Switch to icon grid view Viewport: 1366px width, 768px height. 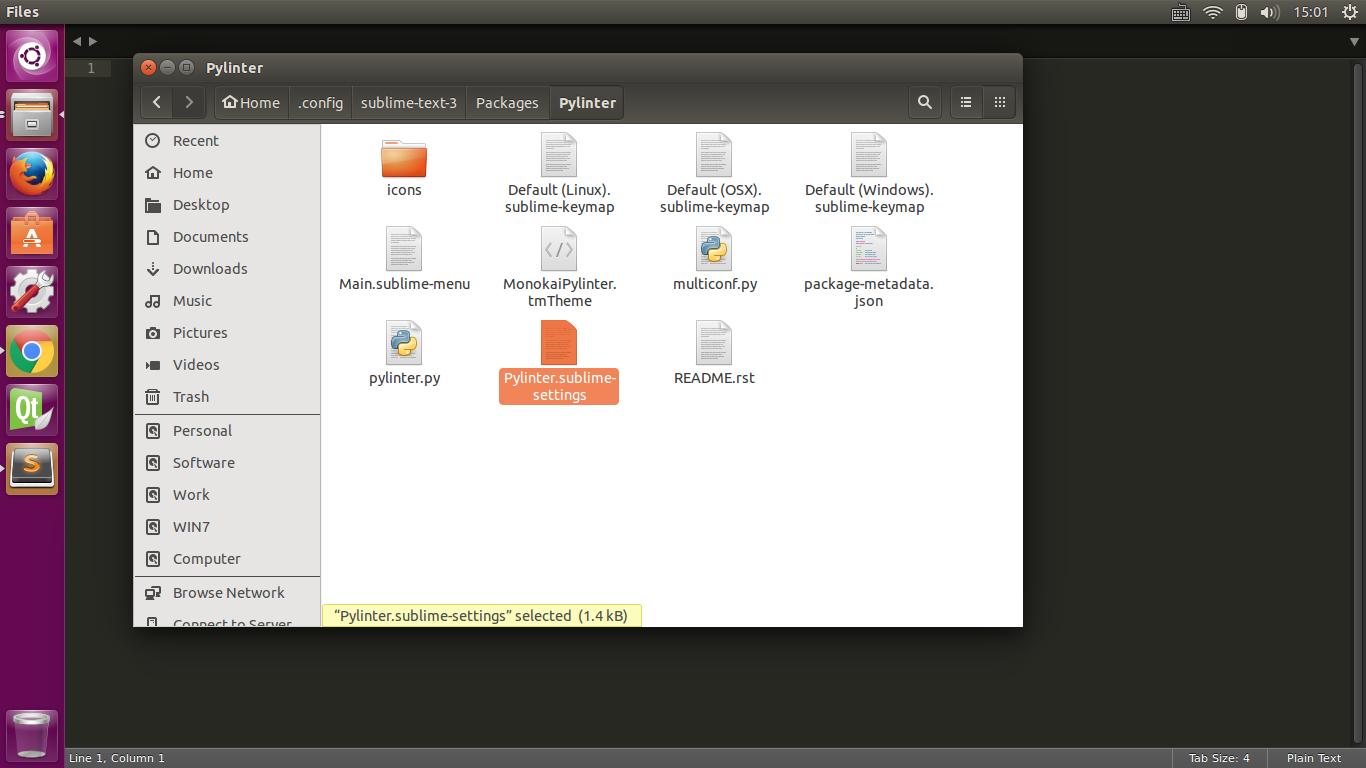point(999,102)
